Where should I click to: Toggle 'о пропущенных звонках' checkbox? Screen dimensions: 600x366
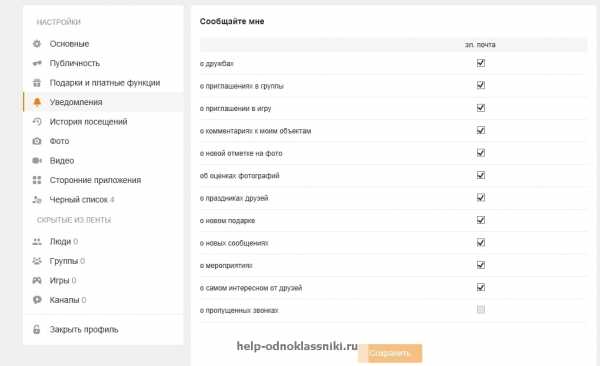coord(481,309)
